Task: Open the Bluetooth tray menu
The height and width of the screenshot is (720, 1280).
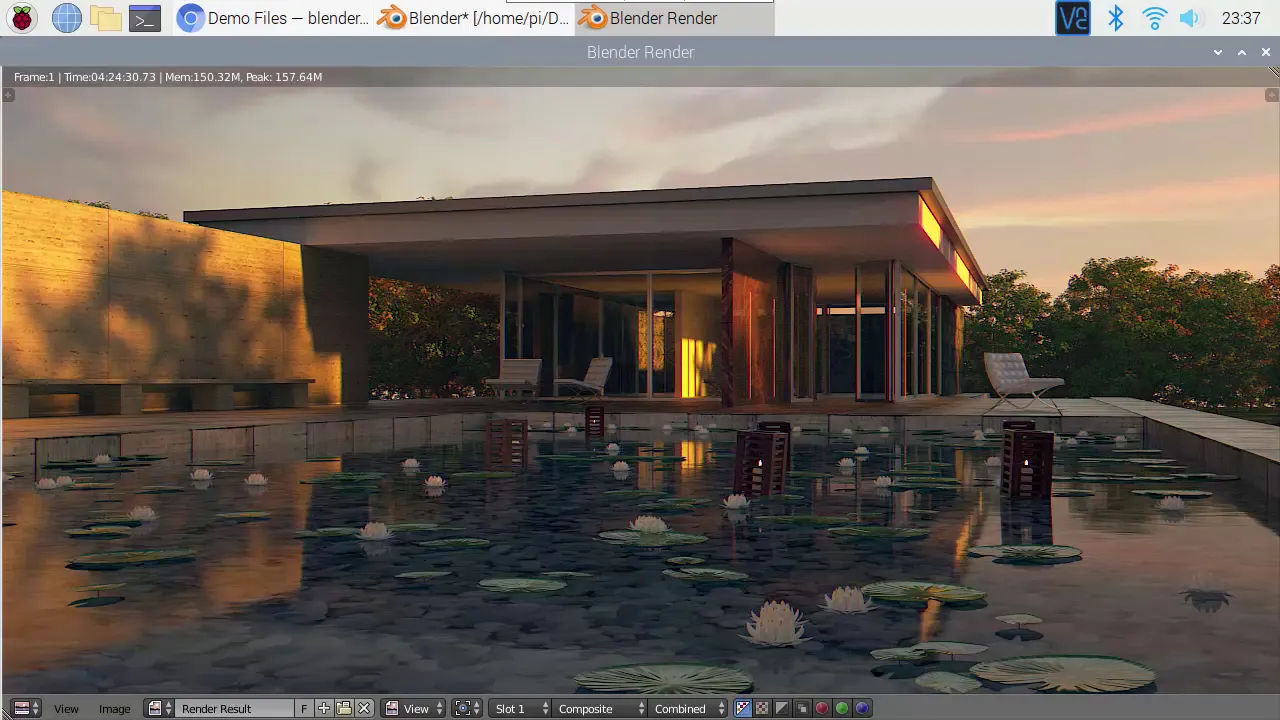Action: 1116,18
